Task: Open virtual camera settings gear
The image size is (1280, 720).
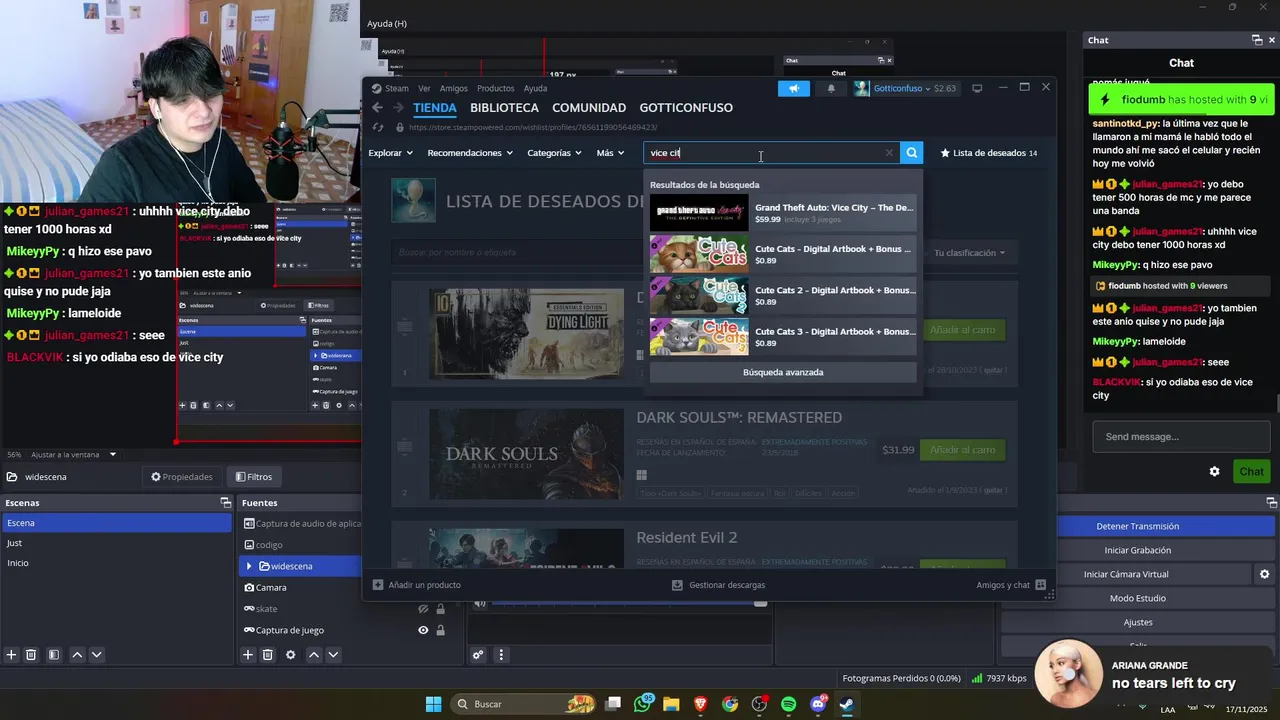Action: pos(1264,574)
